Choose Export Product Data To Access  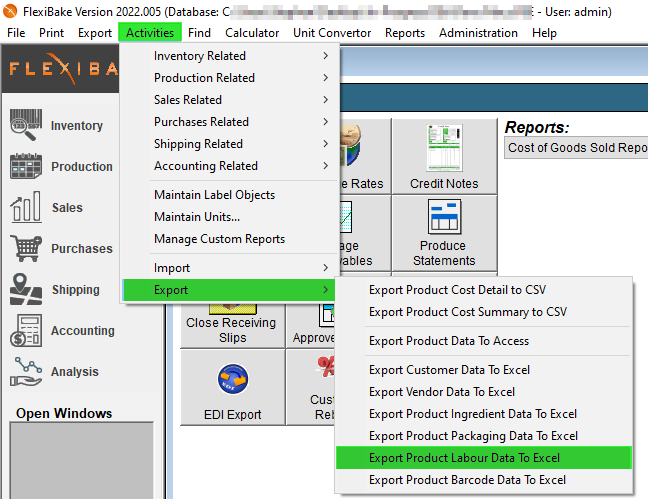tap(484, 341)
